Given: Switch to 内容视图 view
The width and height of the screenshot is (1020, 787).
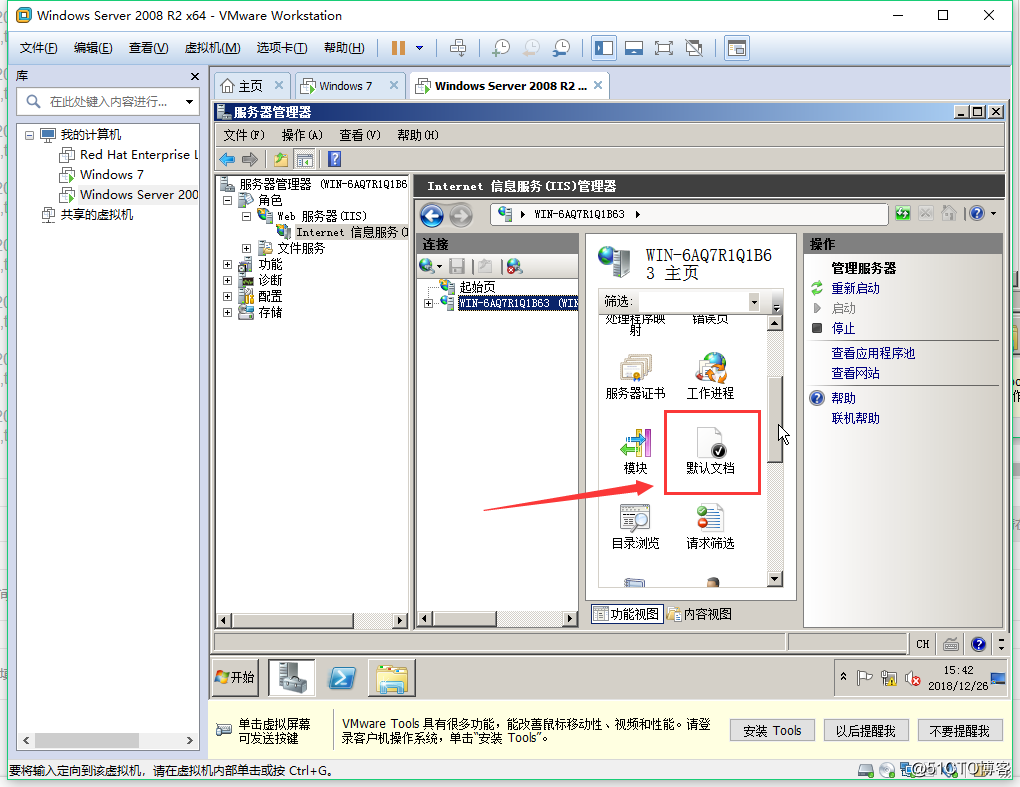Looking at the screenshot, I should tap(699, 614).
